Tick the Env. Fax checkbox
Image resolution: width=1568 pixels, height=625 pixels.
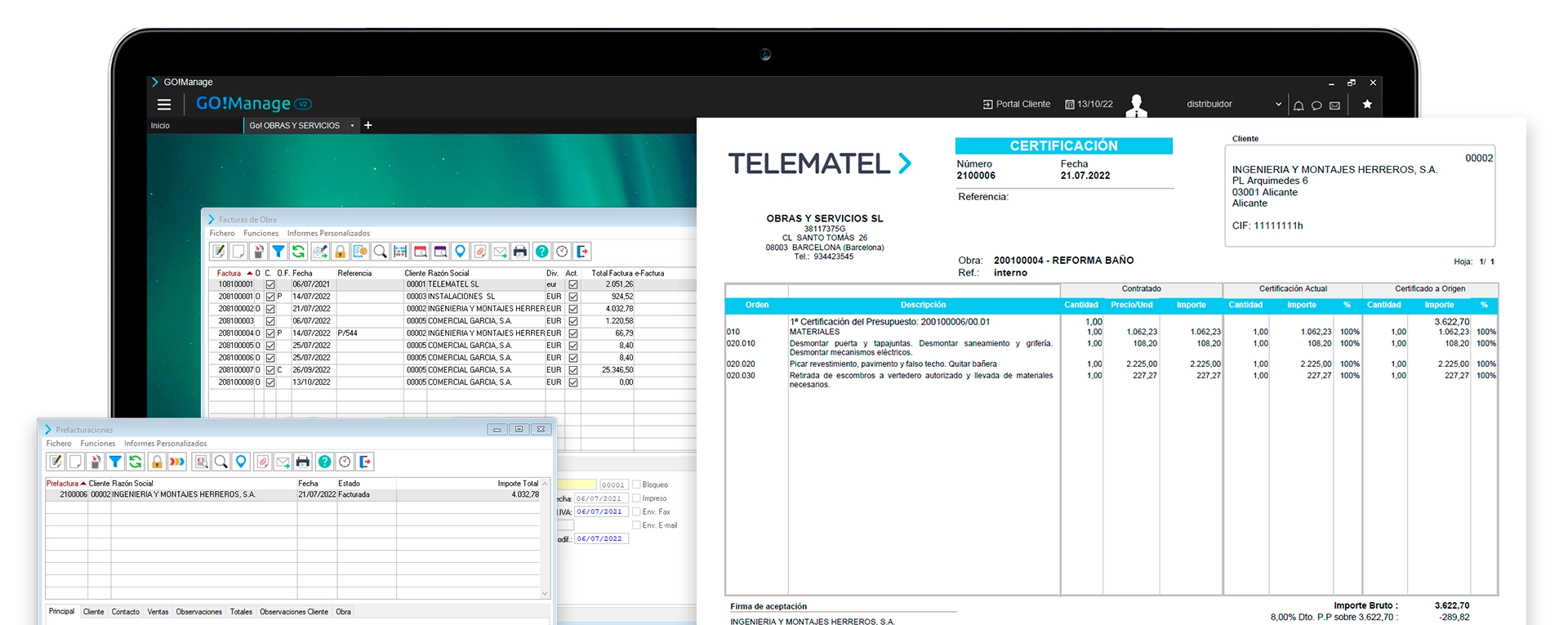click(x=636, y=511)
